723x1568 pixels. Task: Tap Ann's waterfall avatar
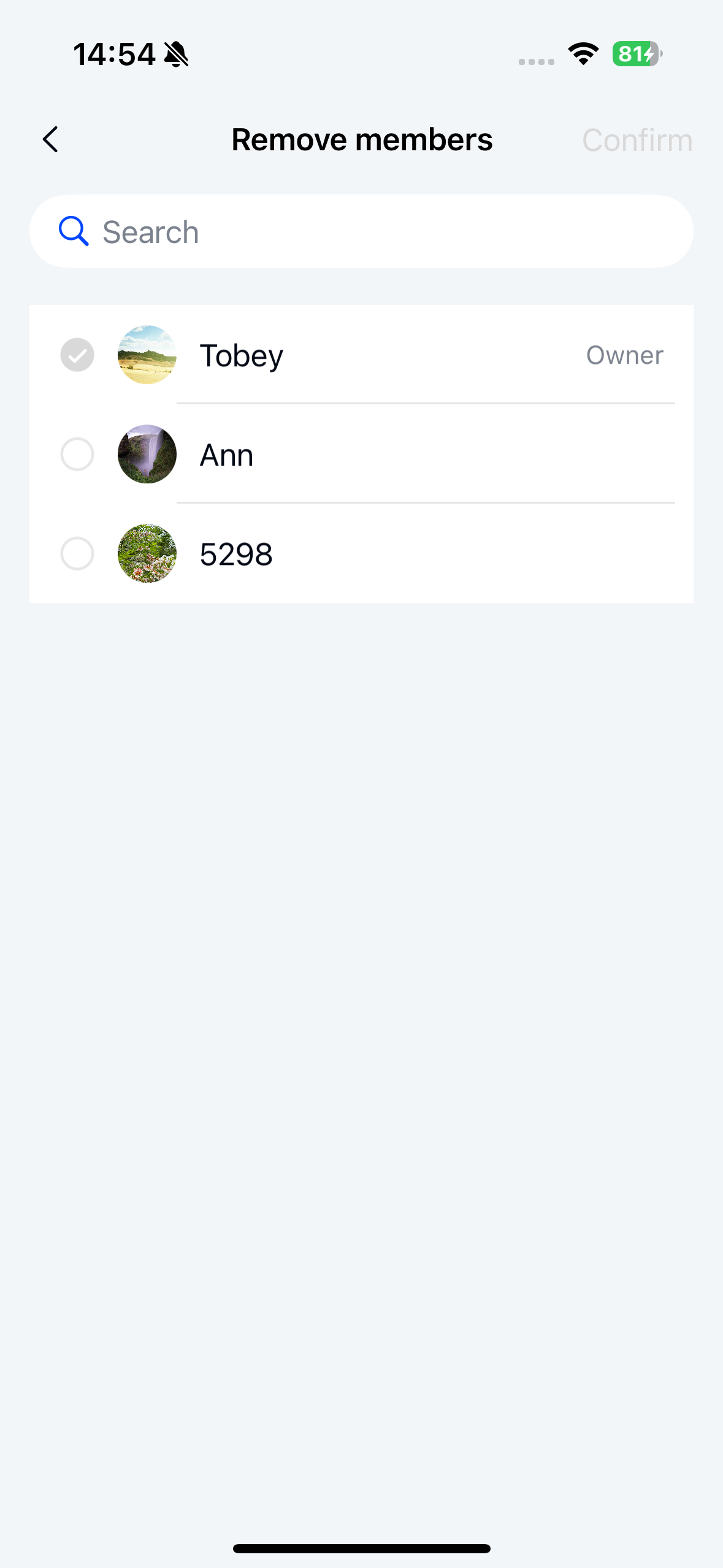pyautogui.click(x=147, y=454)
